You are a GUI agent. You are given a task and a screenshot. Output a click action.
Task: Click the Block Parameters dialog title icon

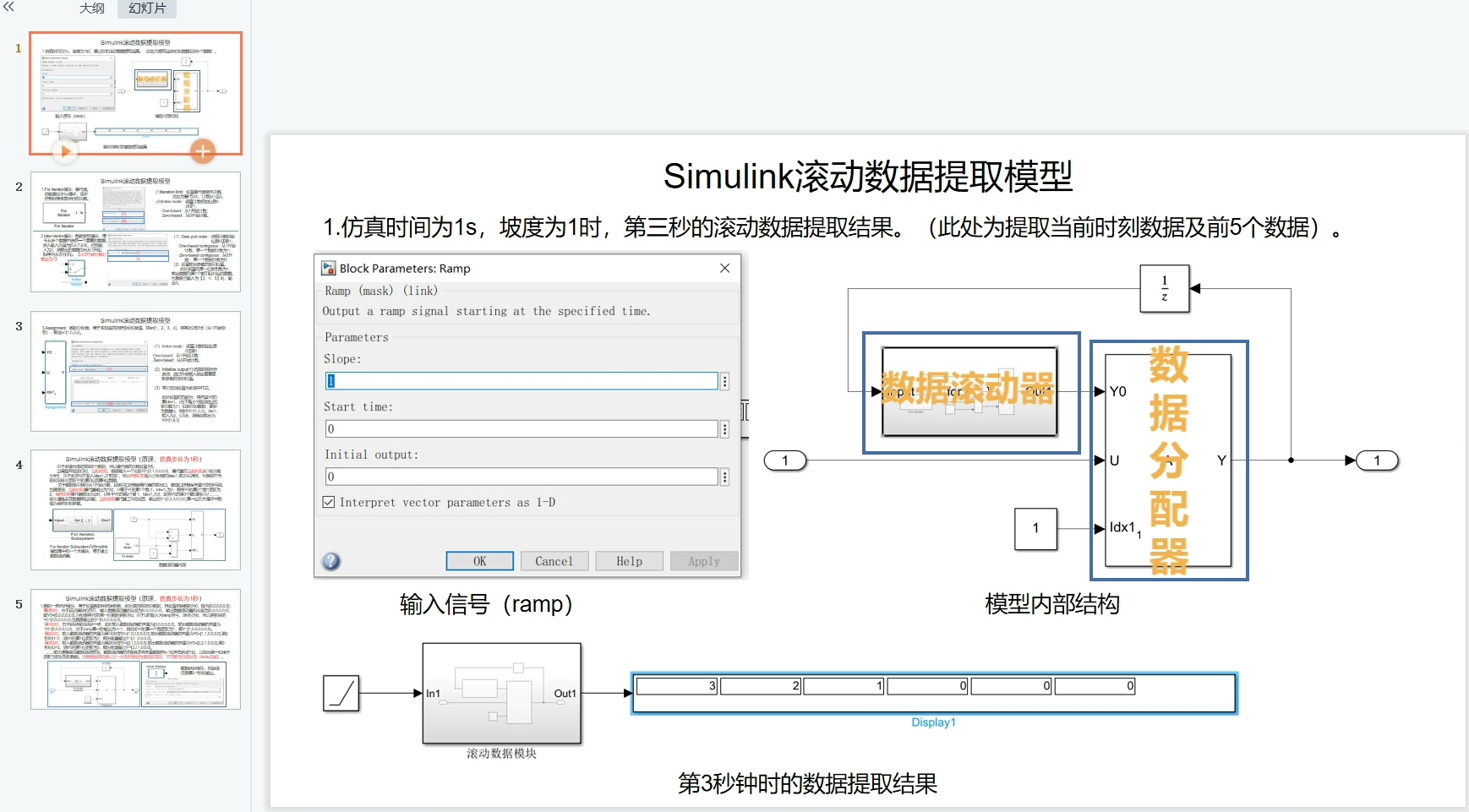click(329, 268)
